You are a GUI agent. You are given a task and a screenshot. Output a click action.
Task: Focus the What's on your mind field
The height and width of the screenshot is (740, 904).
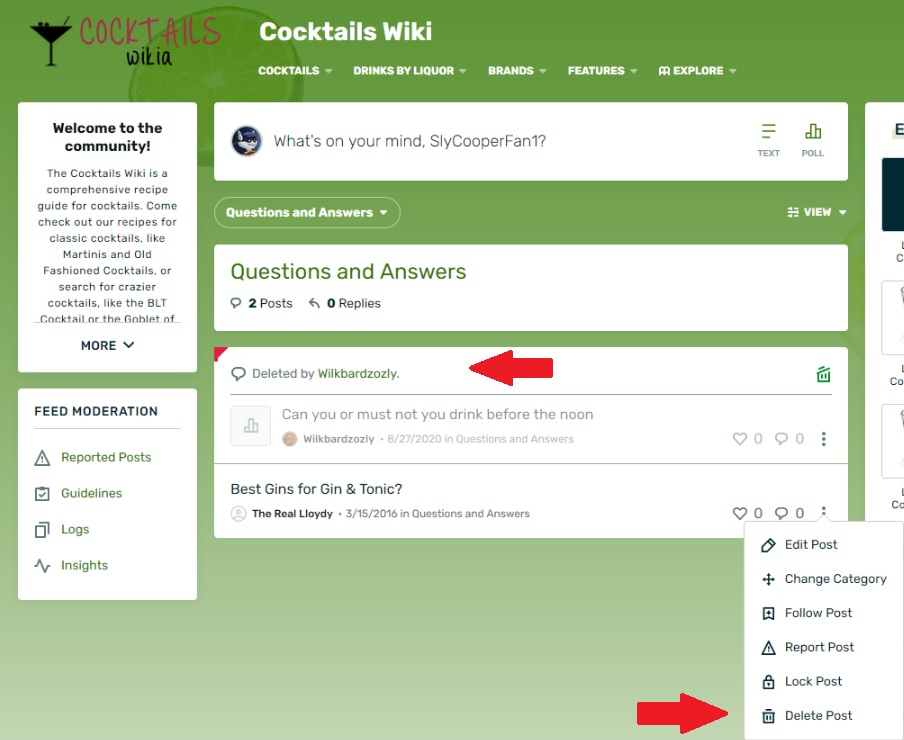409,141
